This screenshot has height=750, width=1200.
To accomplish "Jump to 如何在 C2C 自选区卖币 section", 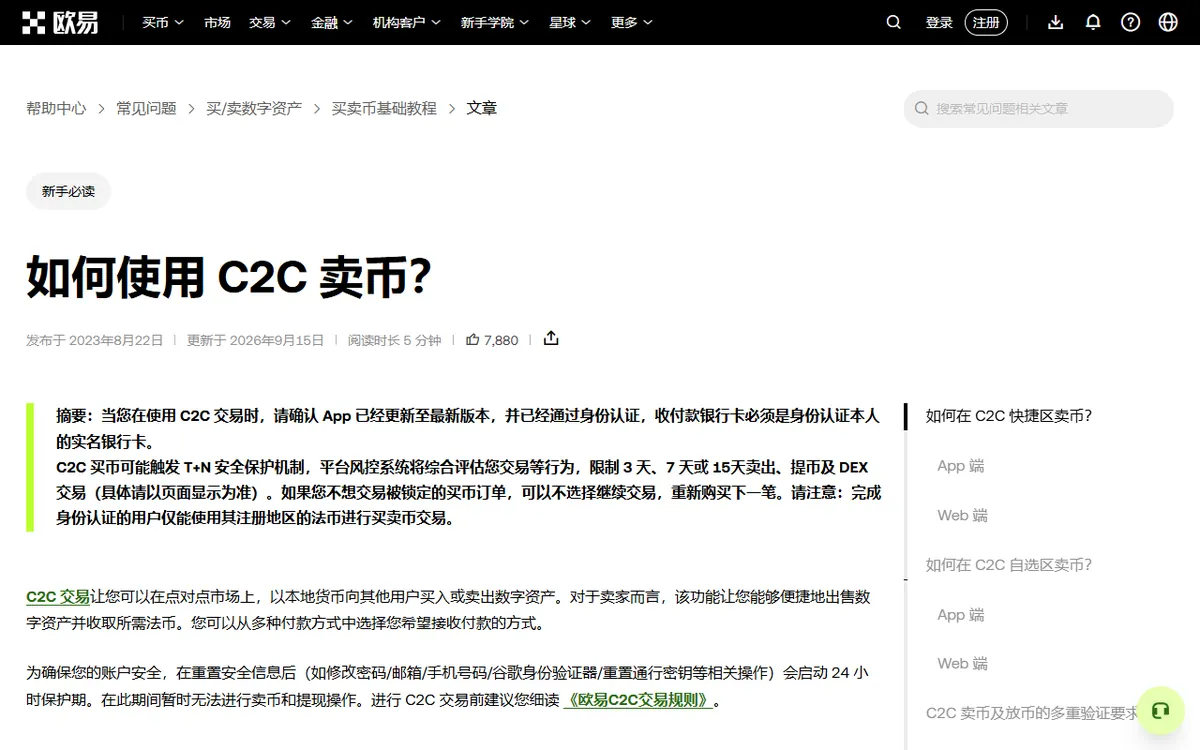I will pos(1009,565).
